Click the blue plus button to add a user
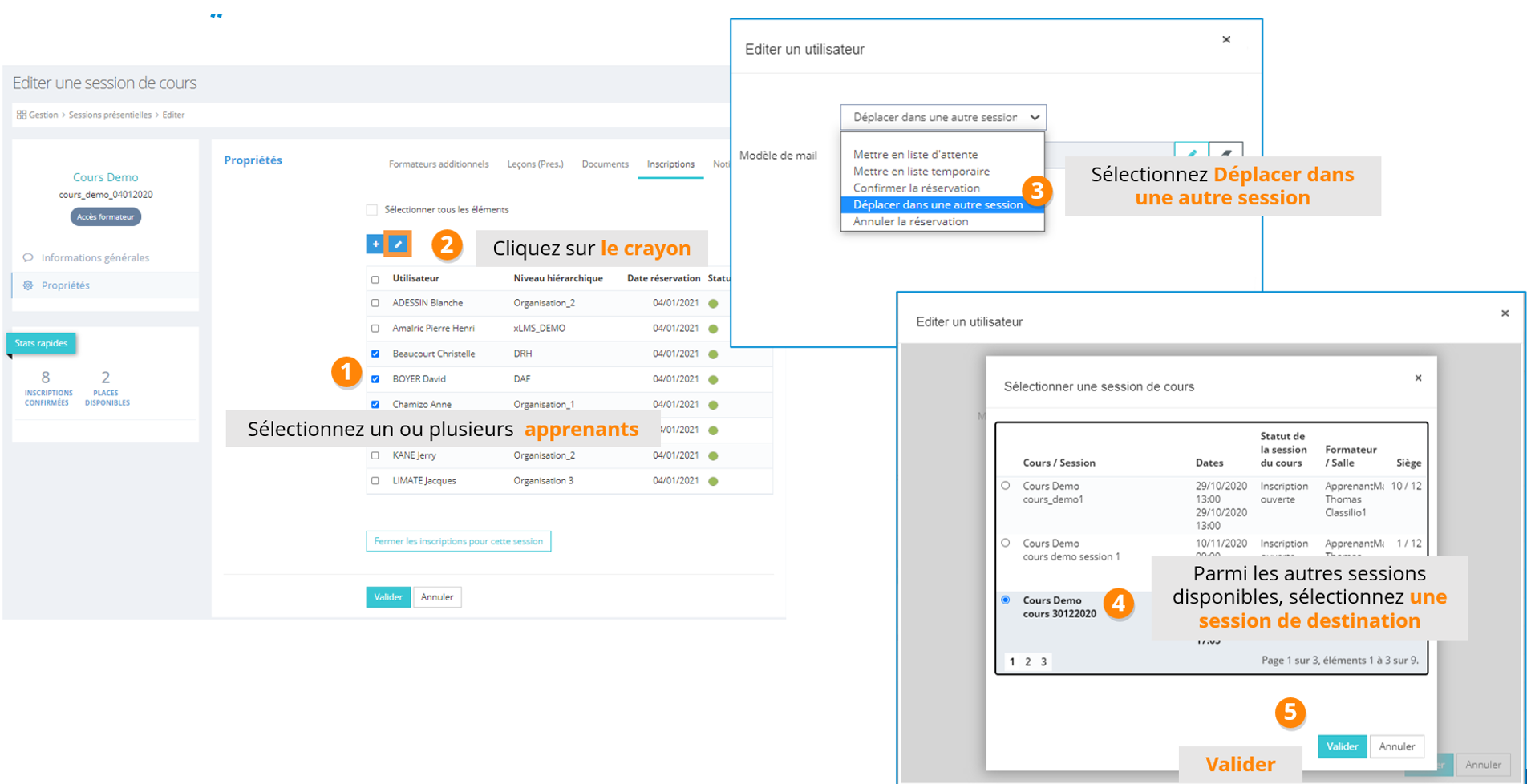Screen dimensions: 1527x784 pyautogui.click(x=375, y=244)
